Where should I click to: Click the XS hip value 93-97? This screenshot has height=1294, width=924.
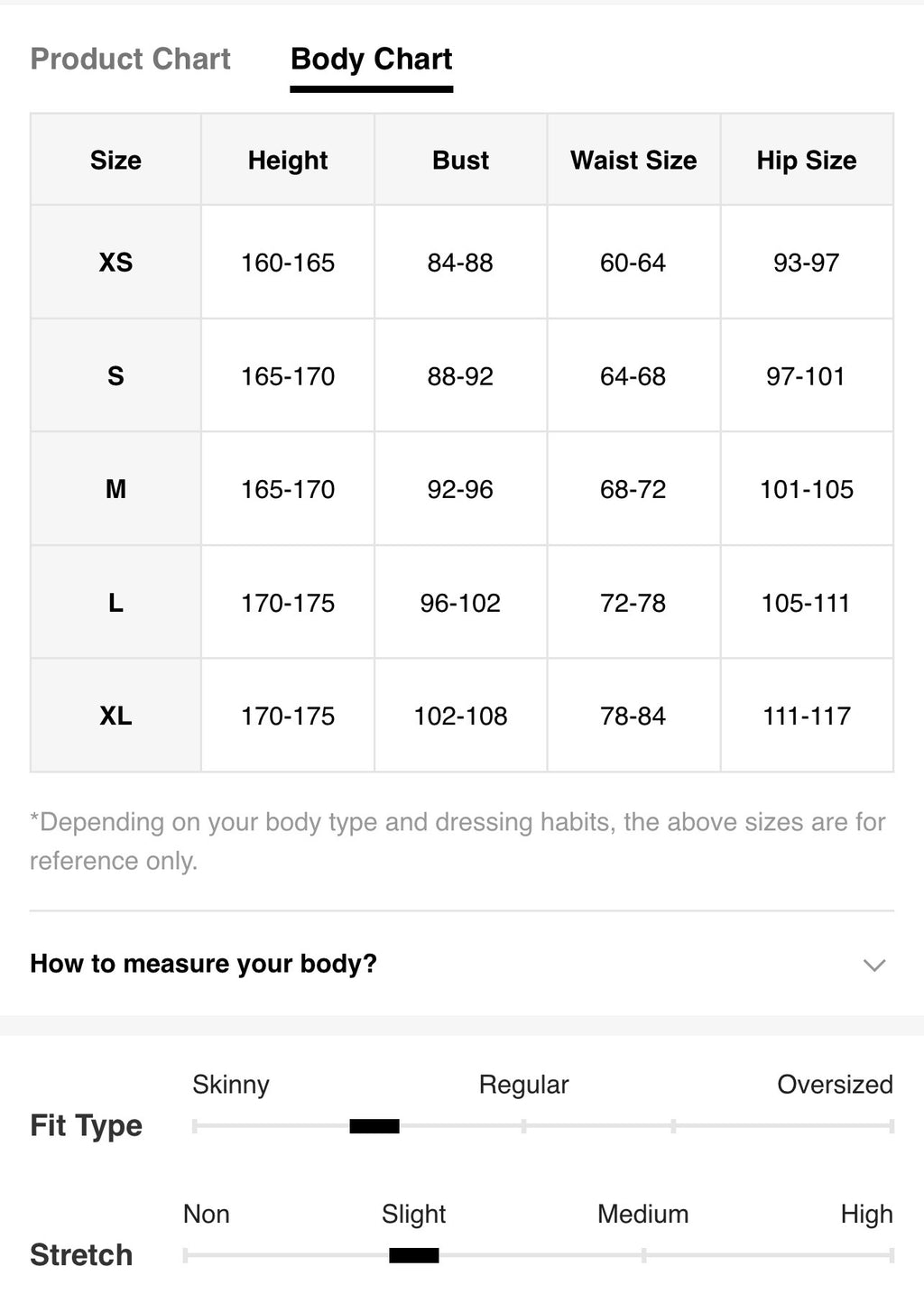click(x=807, y=263)
